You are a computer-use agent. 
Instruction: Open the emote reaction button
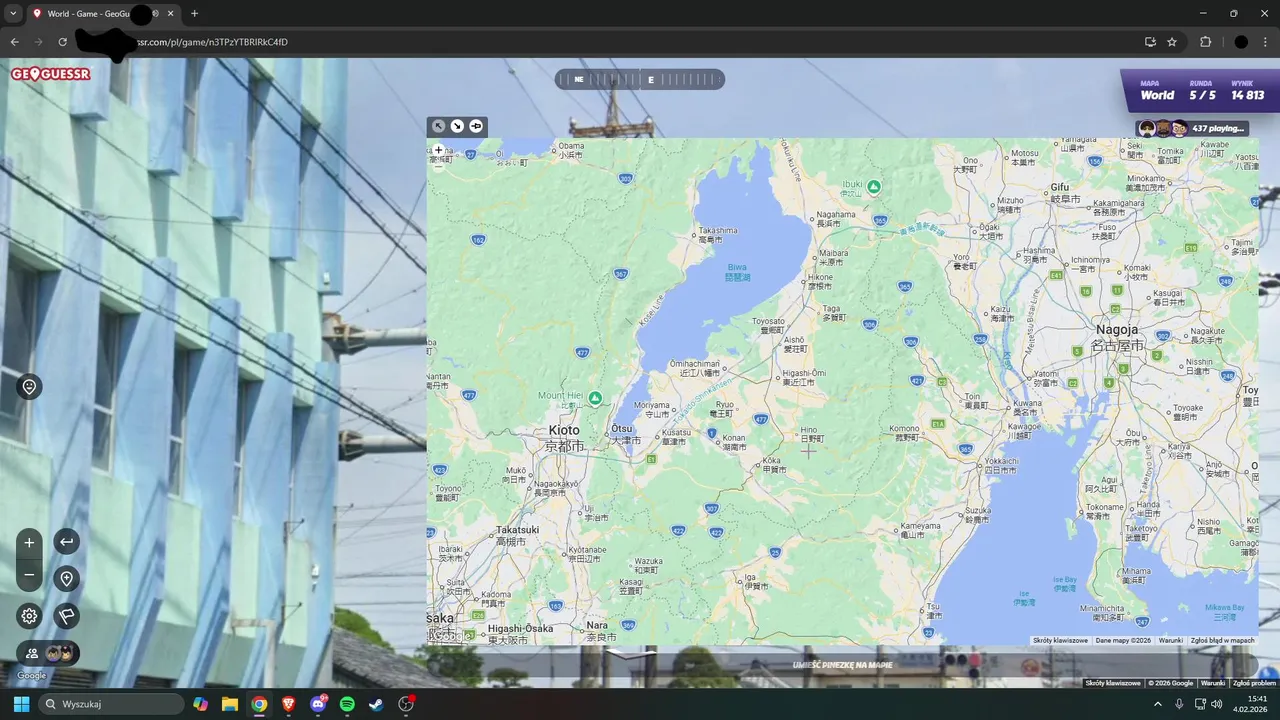click(29, 387)
